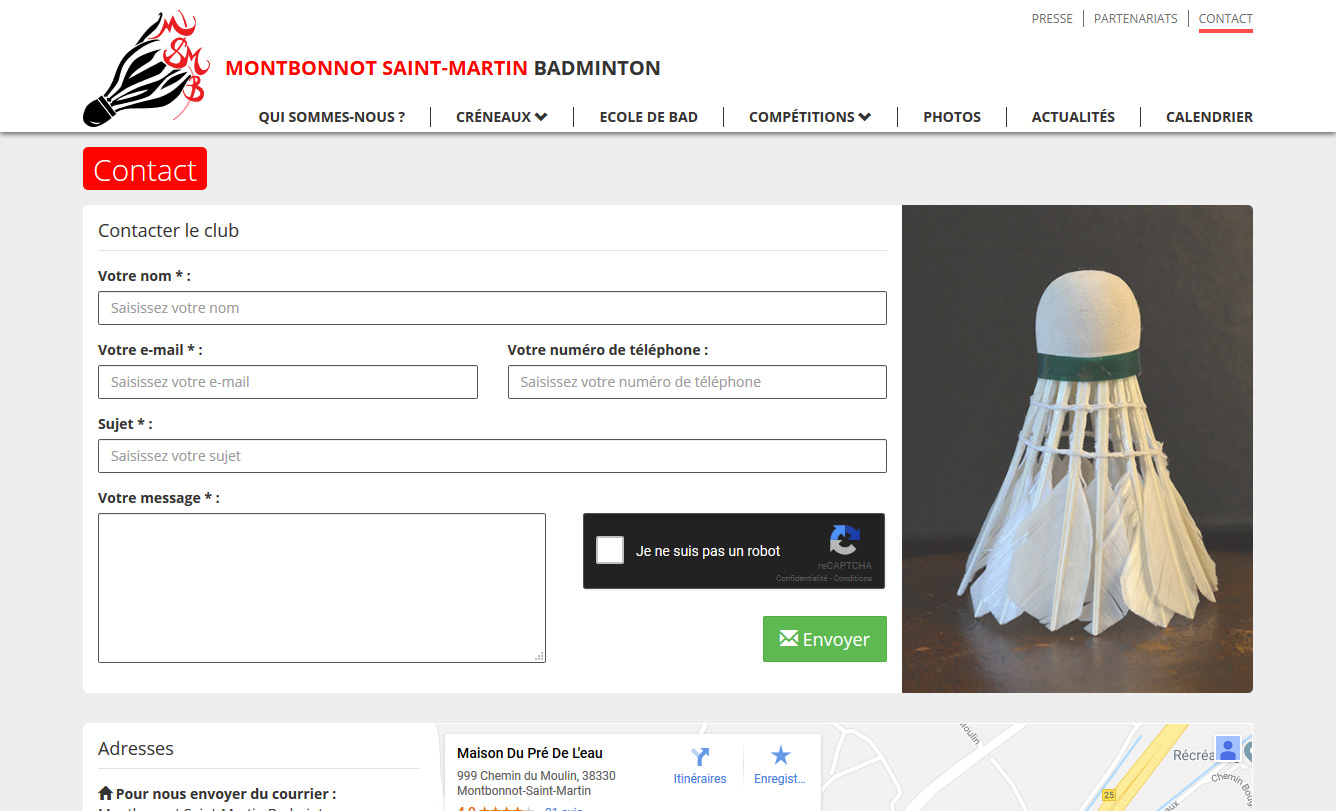Click the shuttlecock photo
The width and height of the screenshot is (1336, 811).
click(1077, 449)
